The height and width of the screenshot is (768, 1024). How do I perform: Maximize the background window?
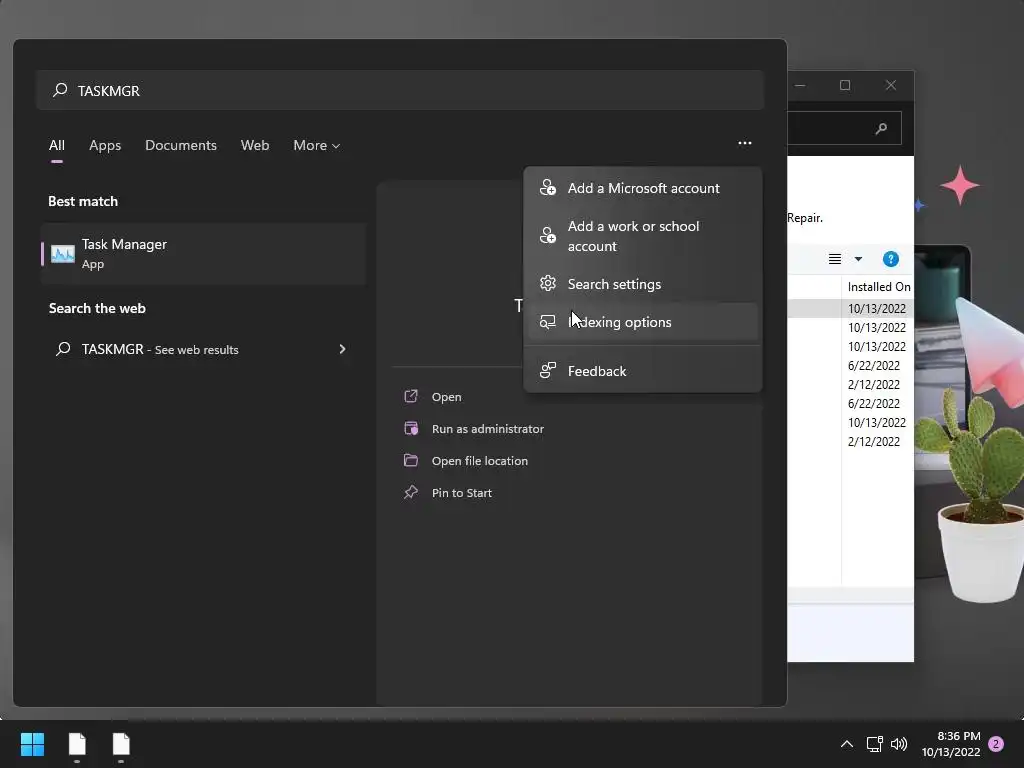coord(844,86)
